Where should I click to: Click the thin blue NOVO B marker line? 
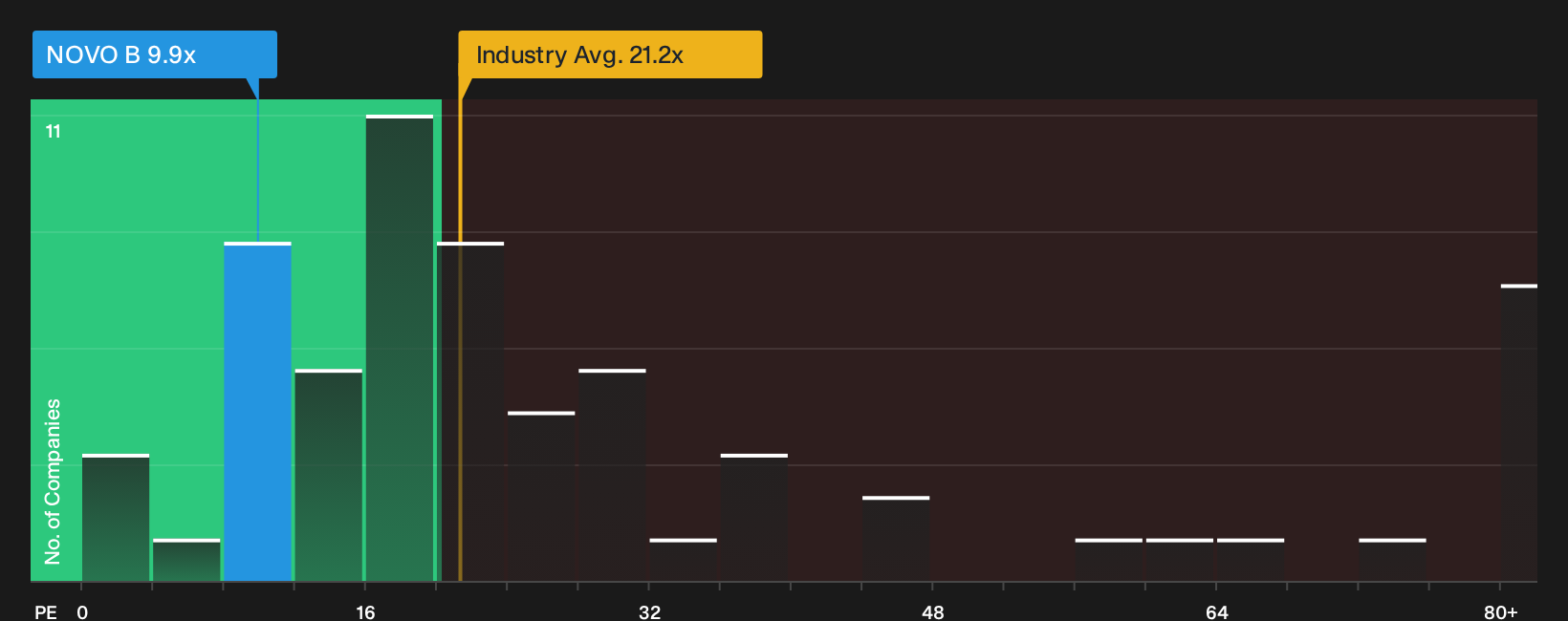[x=257, y=170]
